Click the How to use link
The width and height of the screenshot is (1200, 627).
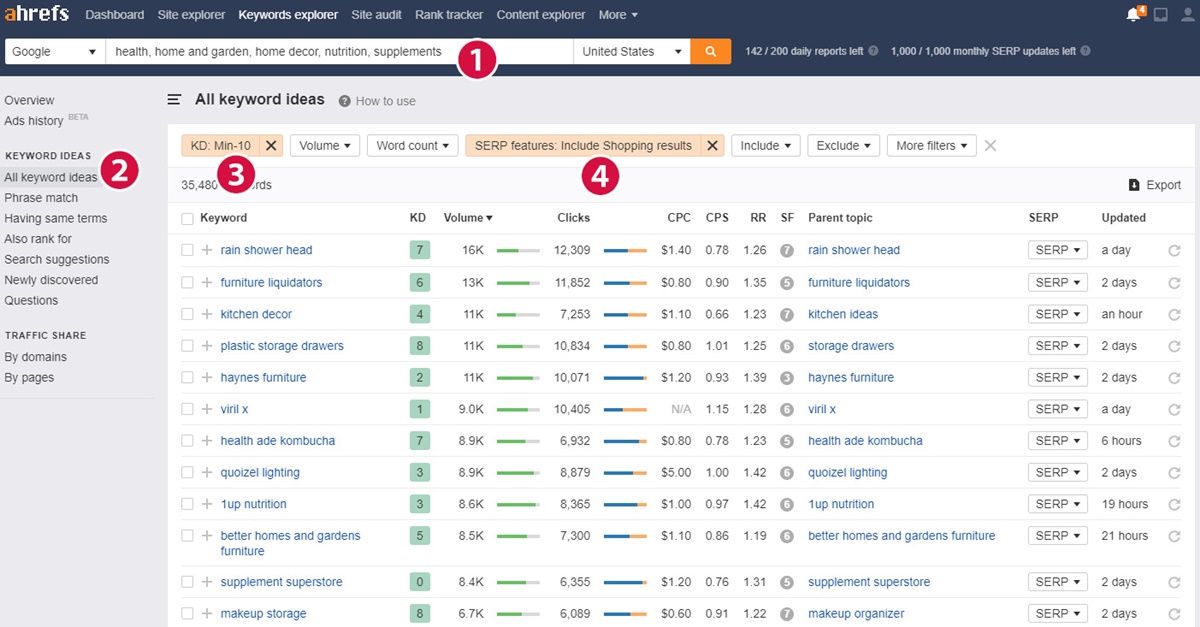385,101
